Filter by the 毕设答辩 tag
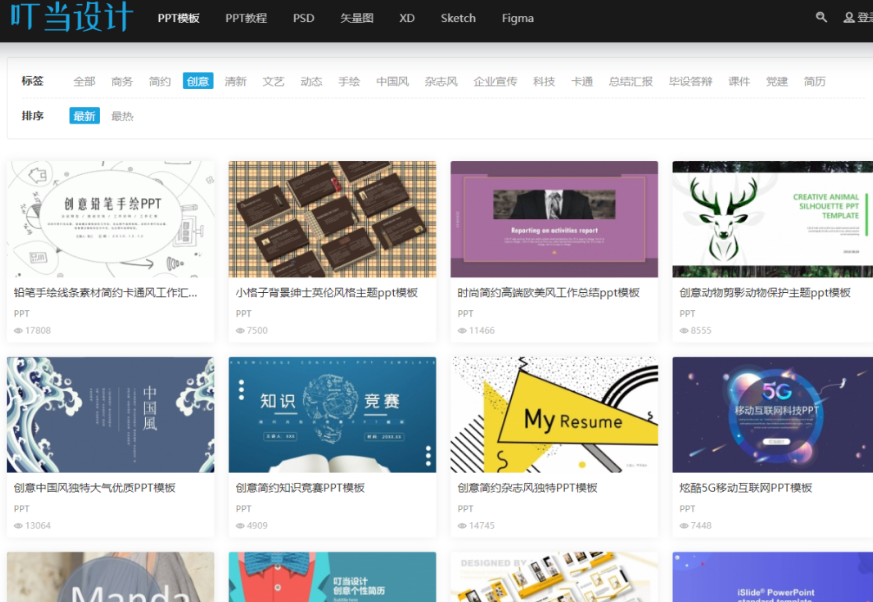 [690, 81]
